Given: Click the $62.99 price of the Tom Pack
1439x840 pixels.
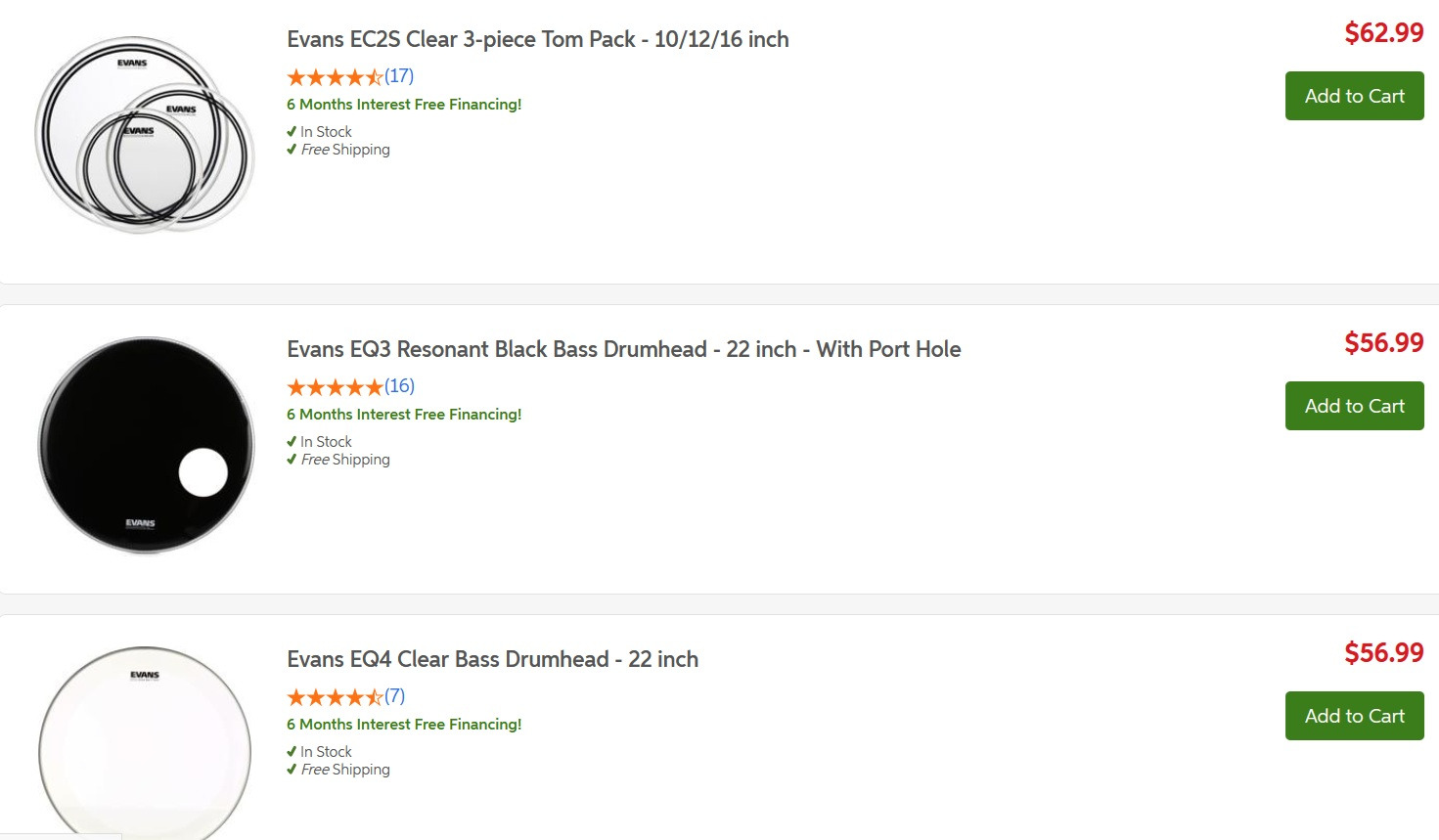Looking at the screenshot, I should click(x=1383, y=33).
